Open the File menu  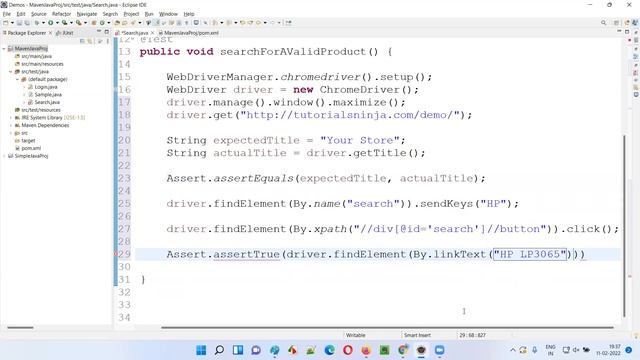7,14
